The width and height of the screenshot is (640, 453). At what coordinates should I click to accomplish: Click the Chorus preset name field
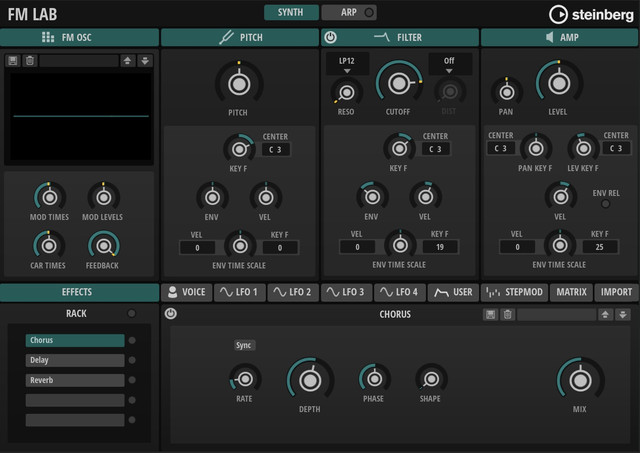(557, 314)
